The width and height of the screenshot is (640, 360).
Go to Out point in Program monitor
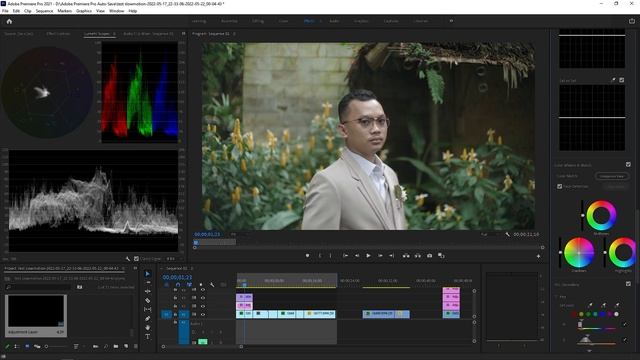(391, 256)
